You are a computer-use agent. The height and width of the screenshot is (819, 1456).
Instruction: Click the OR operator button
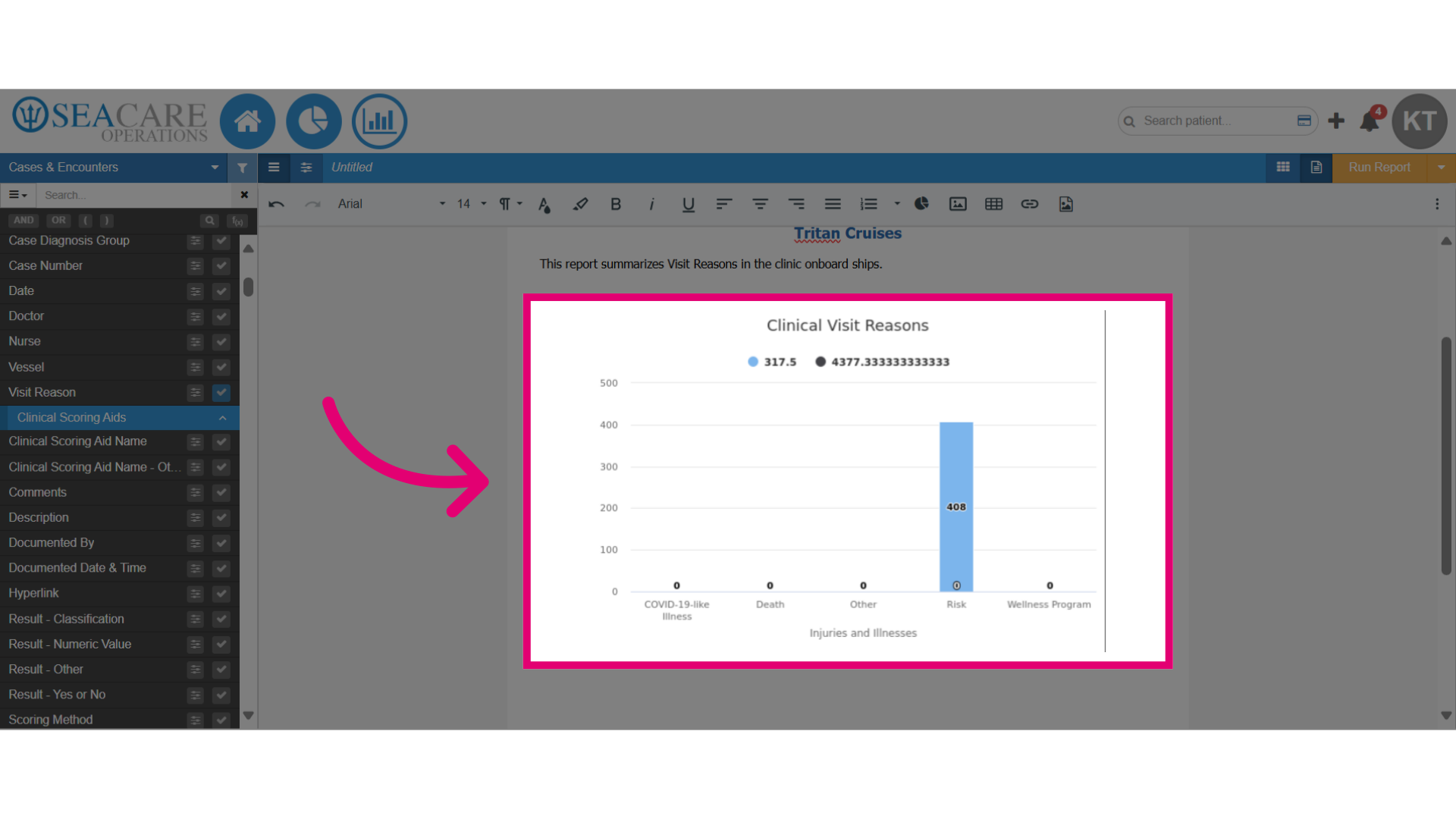pos(58,221)
